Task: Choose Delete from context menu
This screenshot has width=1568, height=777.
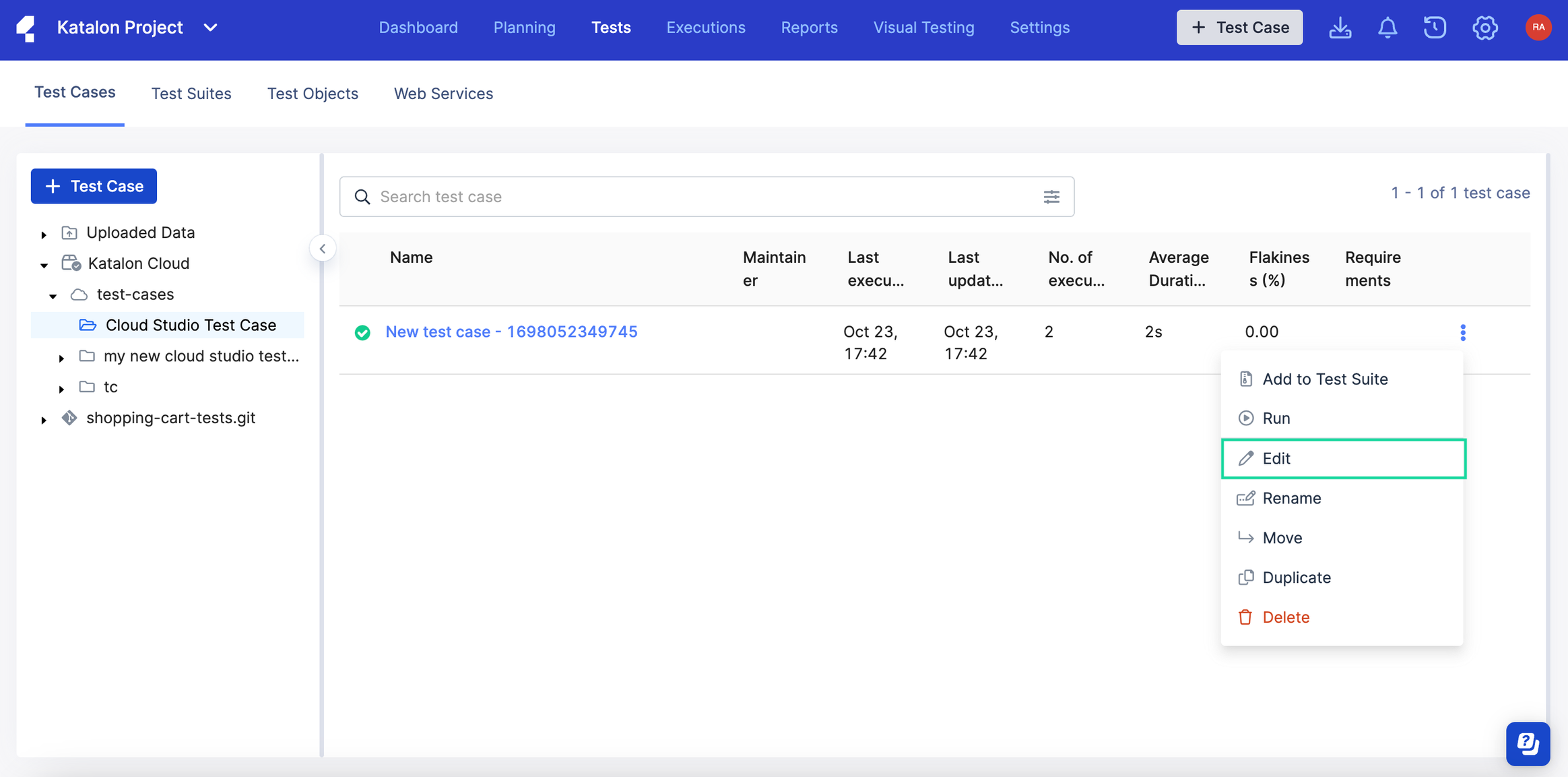Action: tap(1342, 617)
